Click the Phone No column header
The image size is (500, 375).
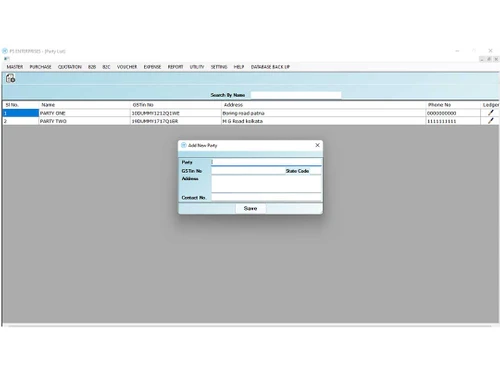(x=453, y=105)
